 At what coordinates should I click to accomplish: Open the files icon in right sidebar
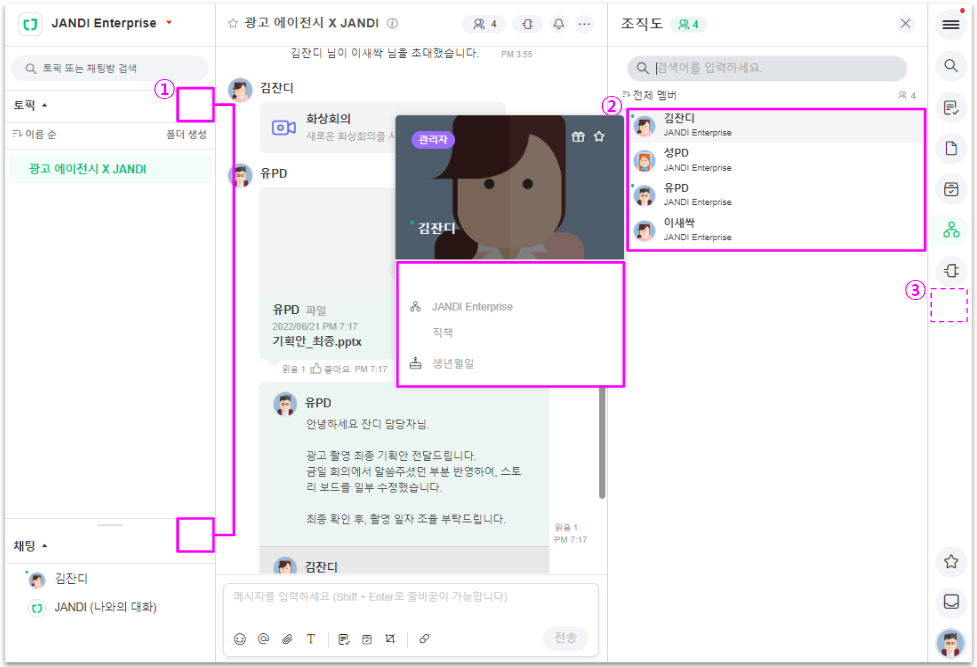(951, 149)
